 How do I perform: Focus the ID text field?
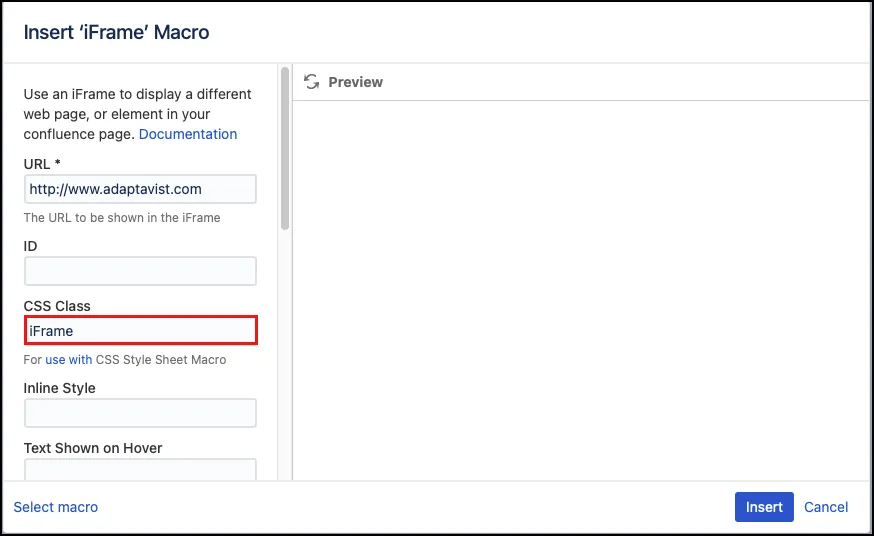(x=140, y=271)
